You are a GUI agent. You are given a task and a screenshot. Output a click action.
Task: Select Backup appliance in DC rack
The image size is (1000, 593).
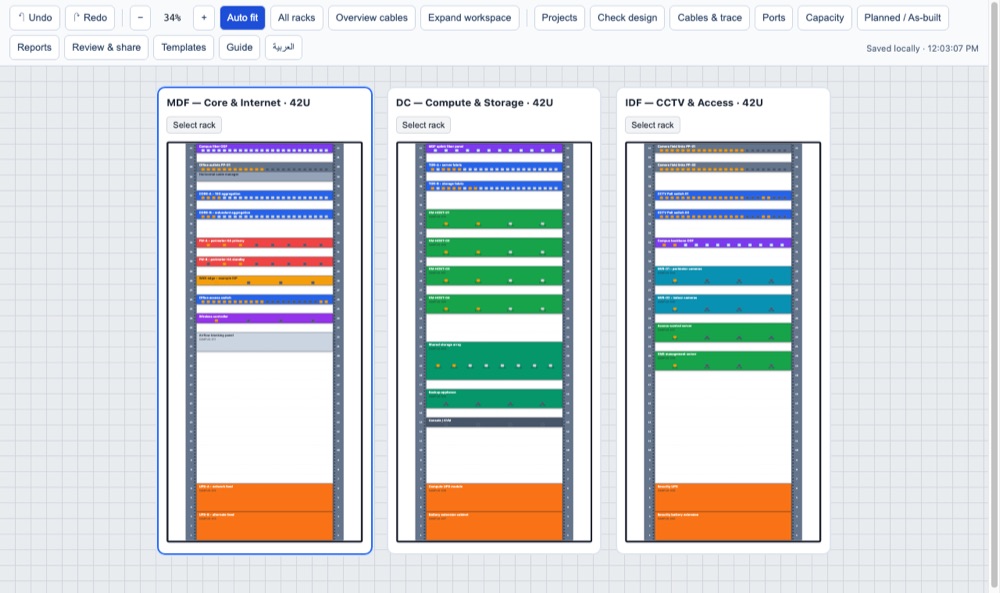pyautogui.click(x=494, y=399)
